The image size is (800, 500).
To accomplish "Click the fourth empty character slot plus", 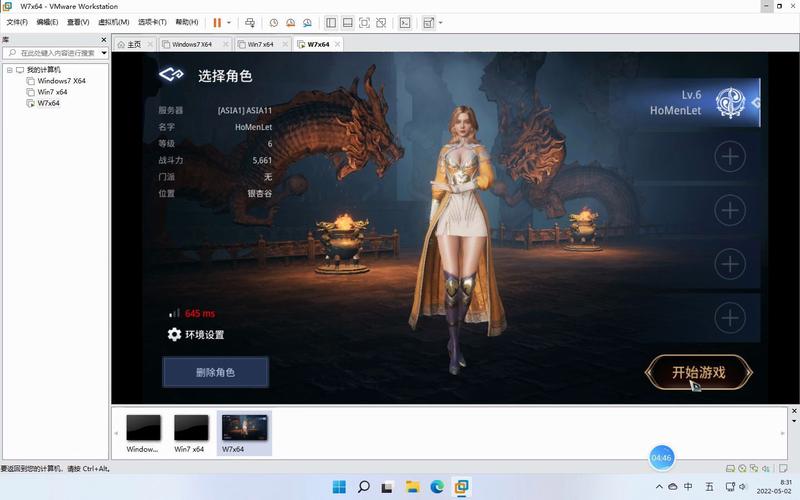I will pos(730,317).
